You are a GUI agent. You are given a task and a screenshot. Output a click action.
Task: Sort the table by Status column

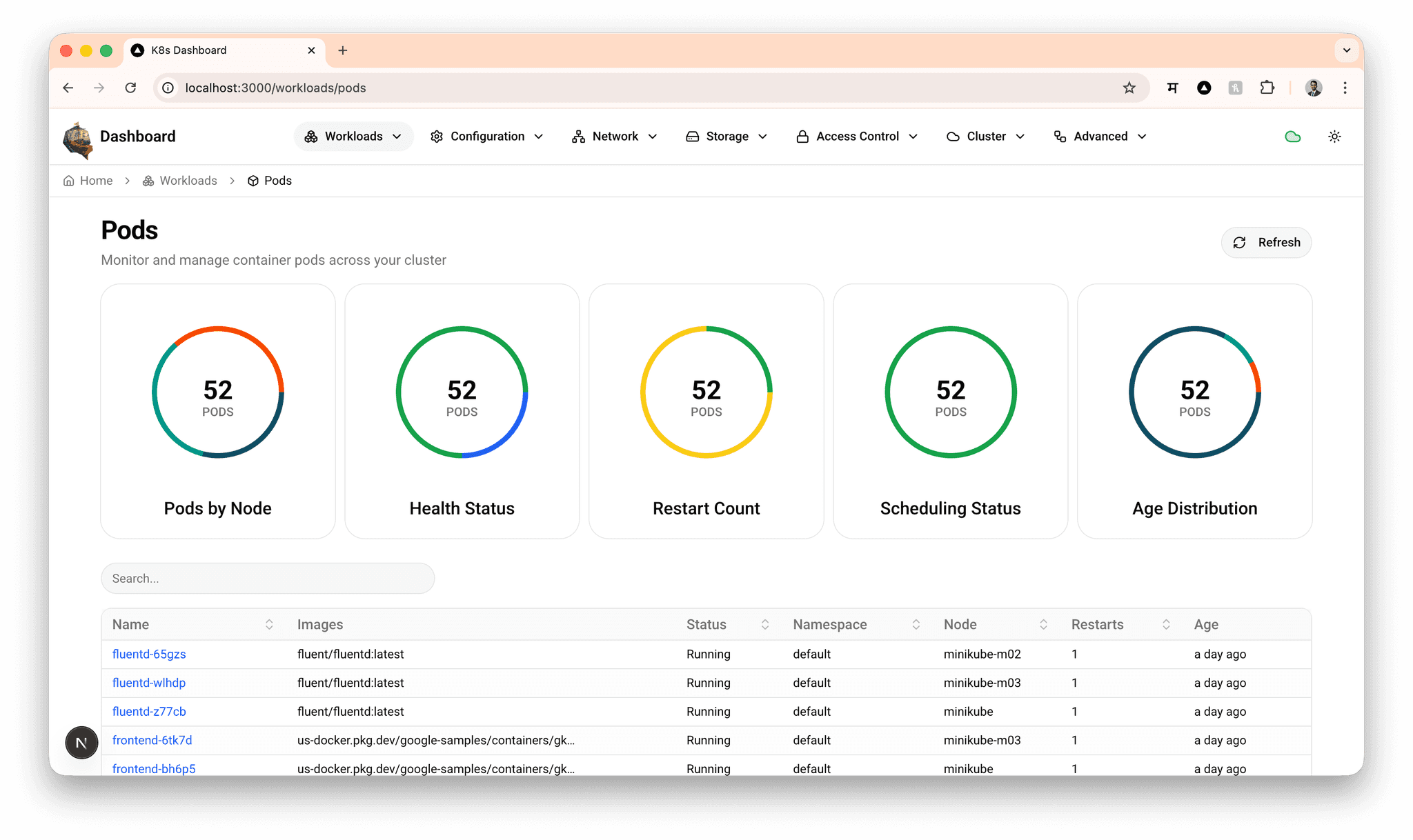tap(765, 624)
